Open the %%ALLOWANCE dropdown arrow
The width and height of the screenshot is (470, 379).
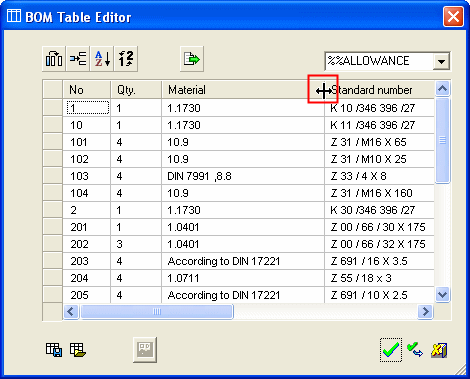coord(441,61)
